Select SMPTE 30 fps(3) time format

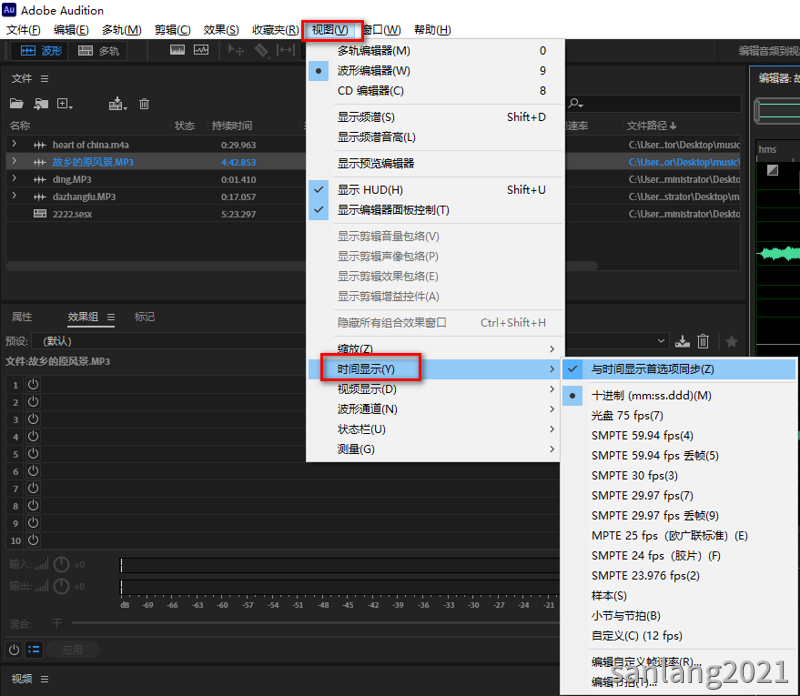coord(634,476)
